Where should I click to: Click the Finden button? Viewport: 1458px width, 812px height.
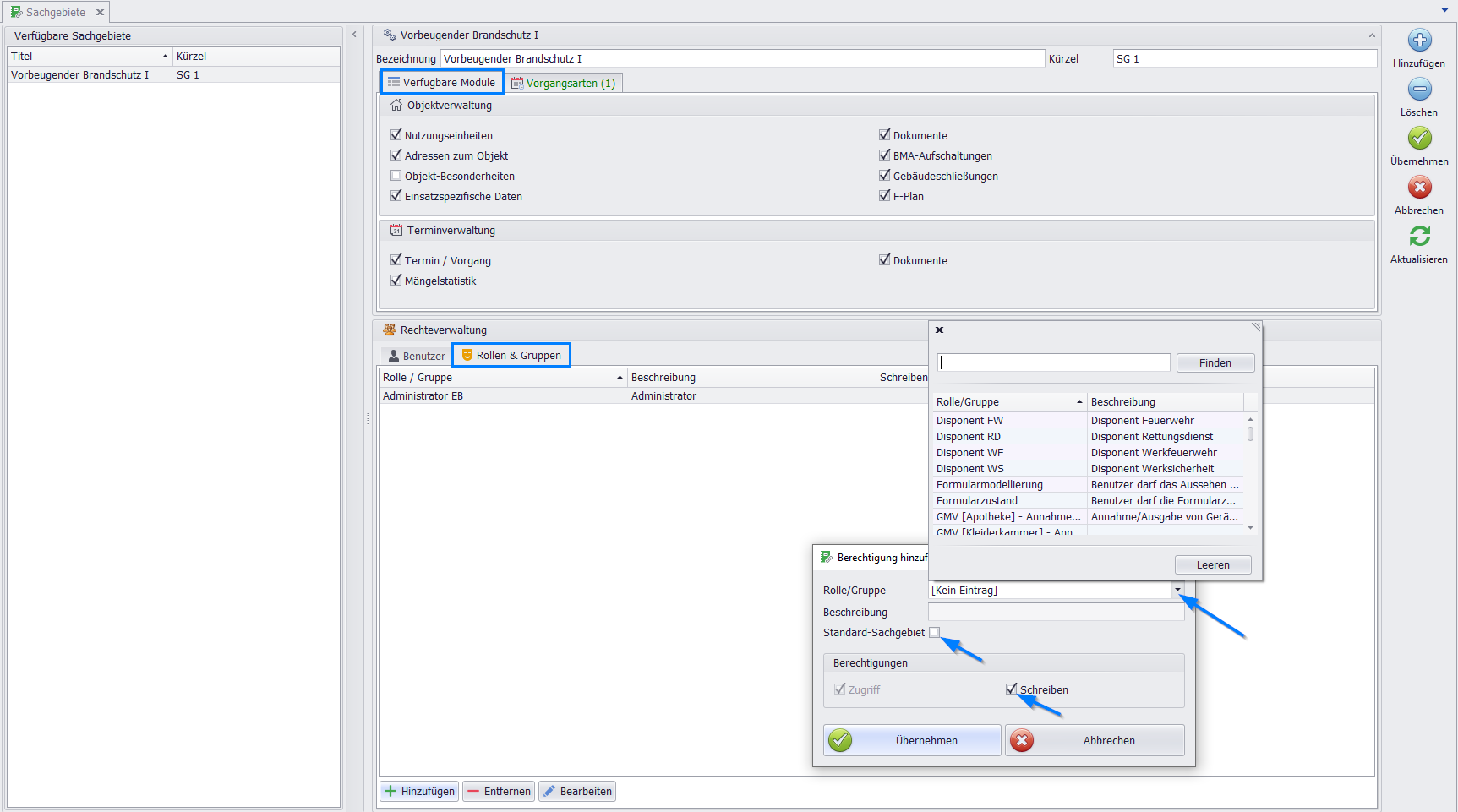pos(1215,363)
